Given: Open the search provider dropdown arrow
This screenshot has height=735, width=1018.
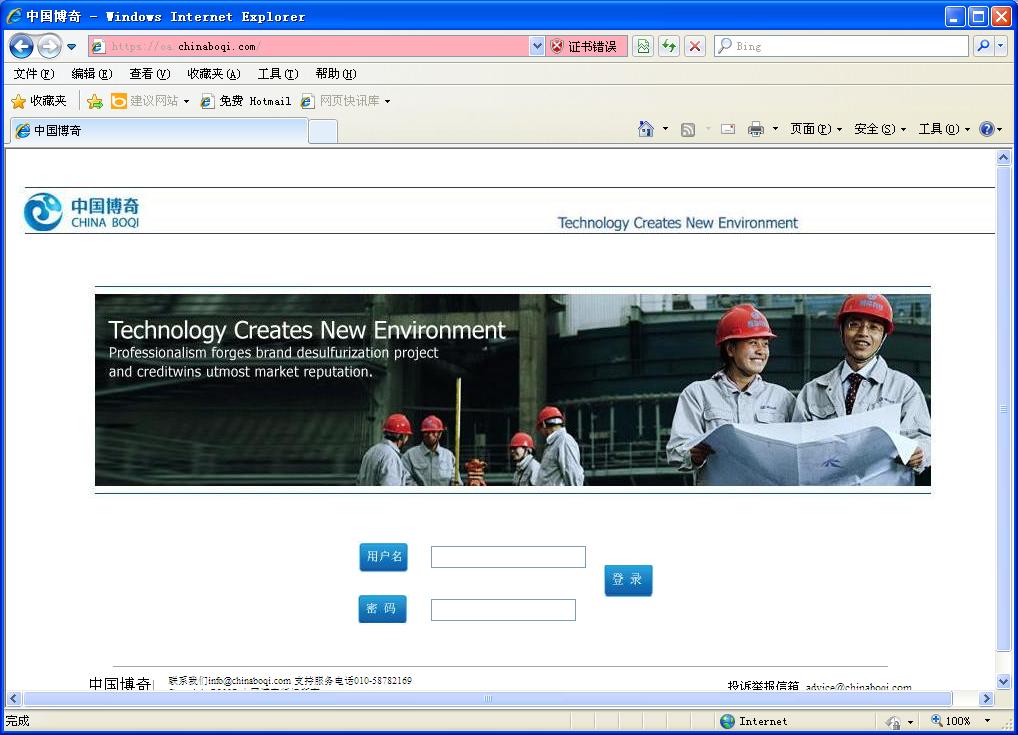Looking at the screenshot, I should [1000, 46].
